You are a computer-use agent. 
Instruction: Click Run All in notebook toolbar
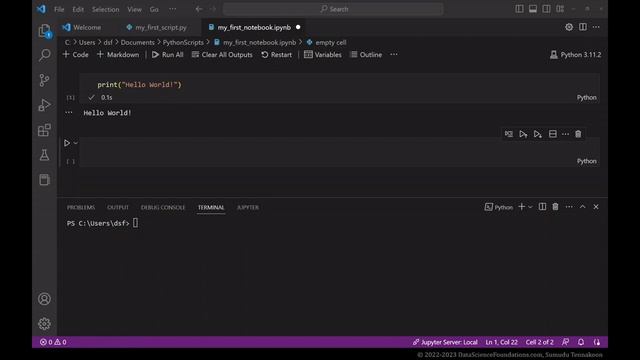coord(167,55)
